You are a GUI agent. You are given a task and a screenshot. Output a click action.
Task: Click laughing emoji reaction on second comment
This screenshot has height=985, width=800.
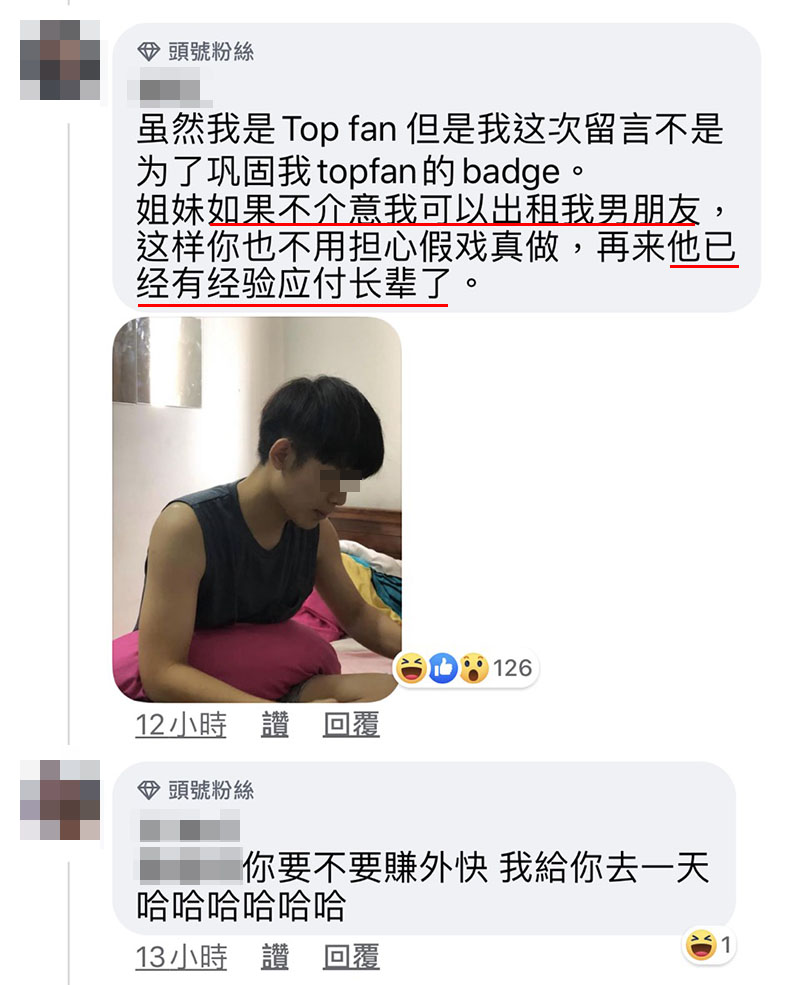[701, 945]
